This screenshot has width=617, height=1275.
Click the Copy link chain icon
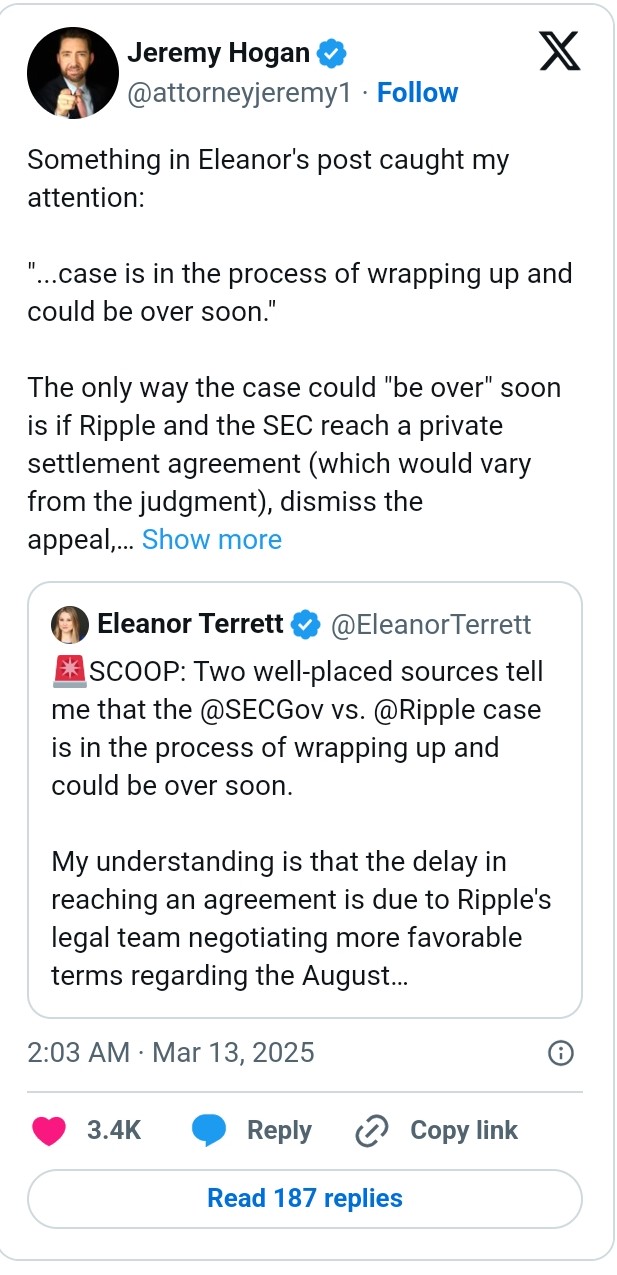[371, 1130]
